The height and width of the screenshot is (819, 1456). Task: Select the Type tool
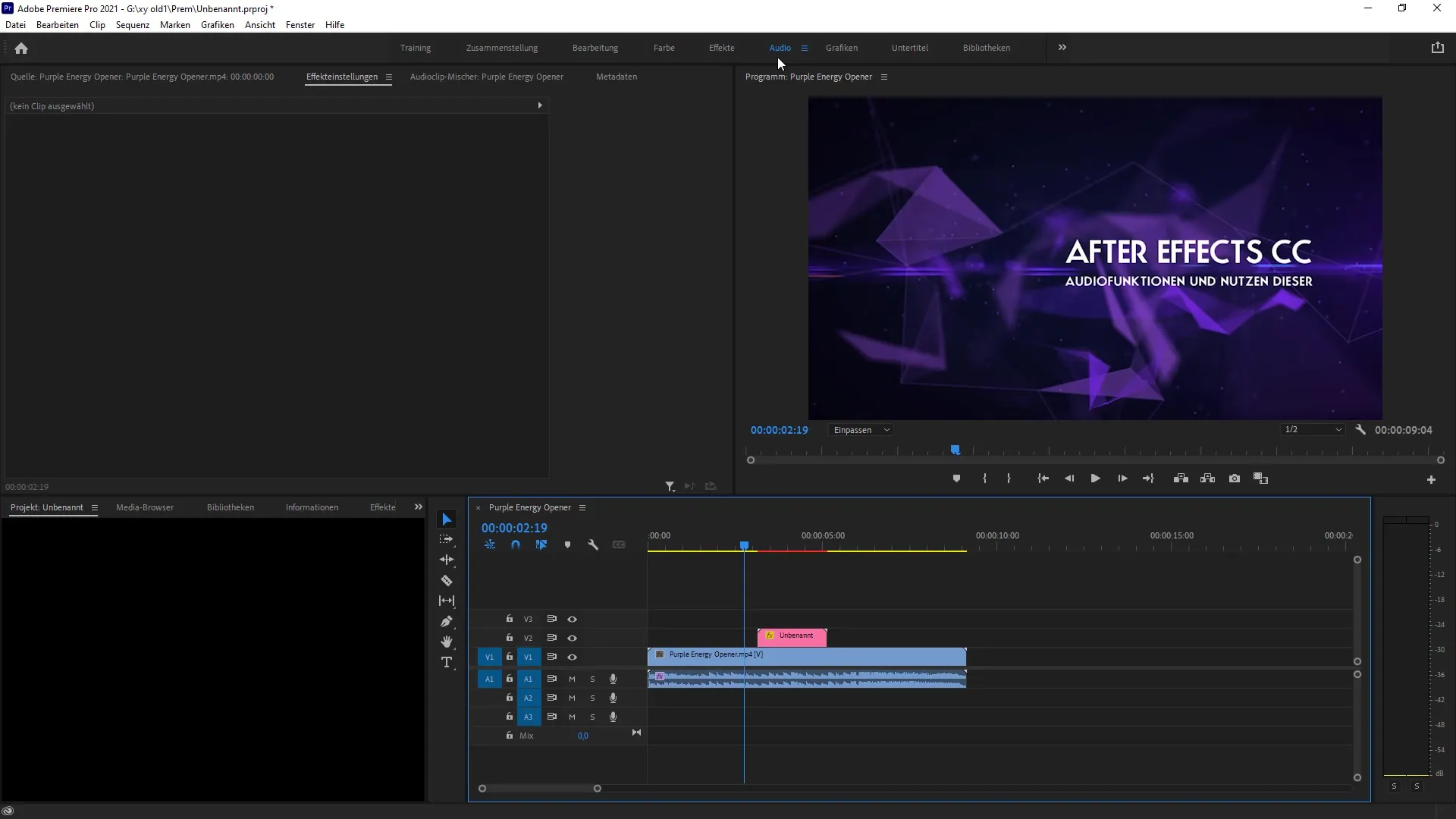(x=447, y=663)
